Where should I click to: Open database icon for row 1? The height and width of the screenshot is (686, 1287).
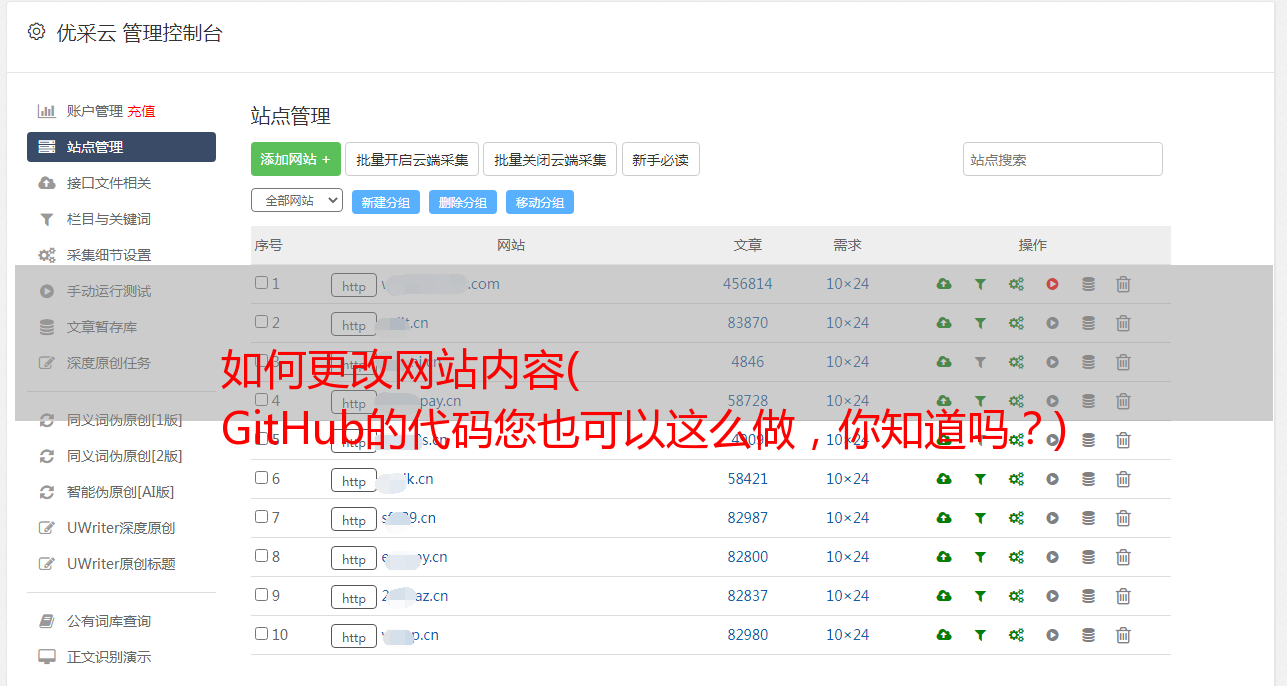(x=1088, y=284)
